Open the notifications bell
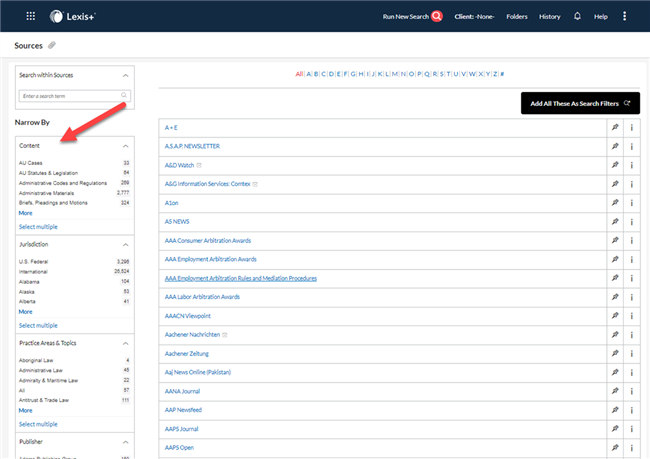Screen dimensions: 650x459 click(577, 16)
